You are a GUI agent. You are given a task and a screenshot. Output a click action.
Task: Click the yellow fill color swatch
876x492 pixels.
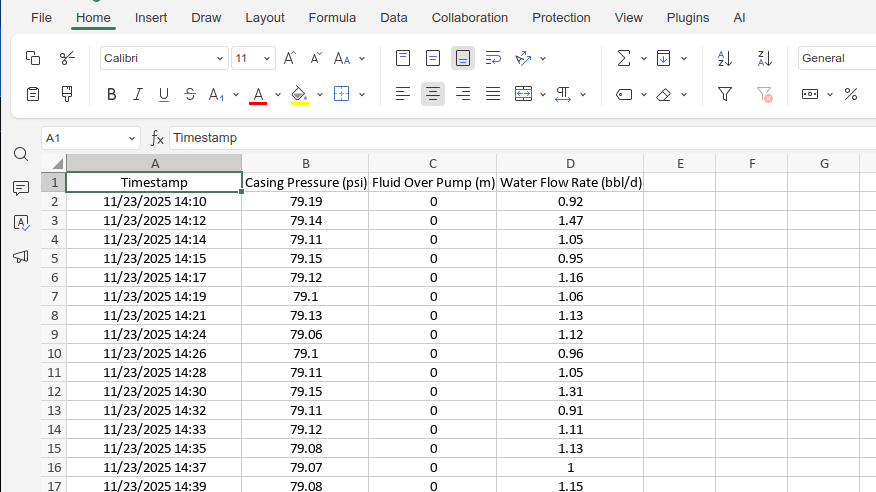coord(298,94)
